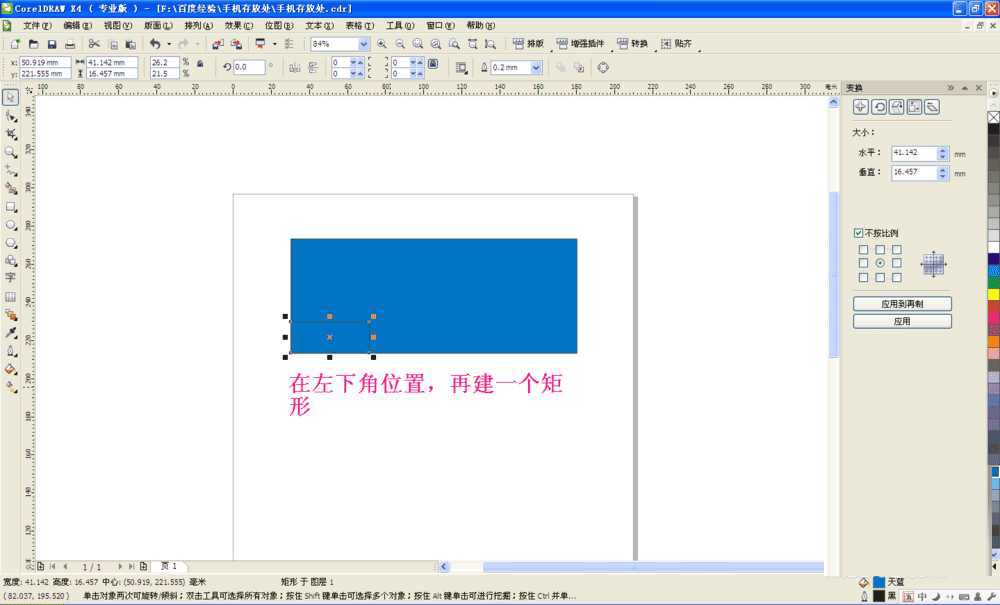Open the Rotate transformation in the docker
This screenshot has width=1000, height=605.
pyautogui.click(x=879, y=106)
